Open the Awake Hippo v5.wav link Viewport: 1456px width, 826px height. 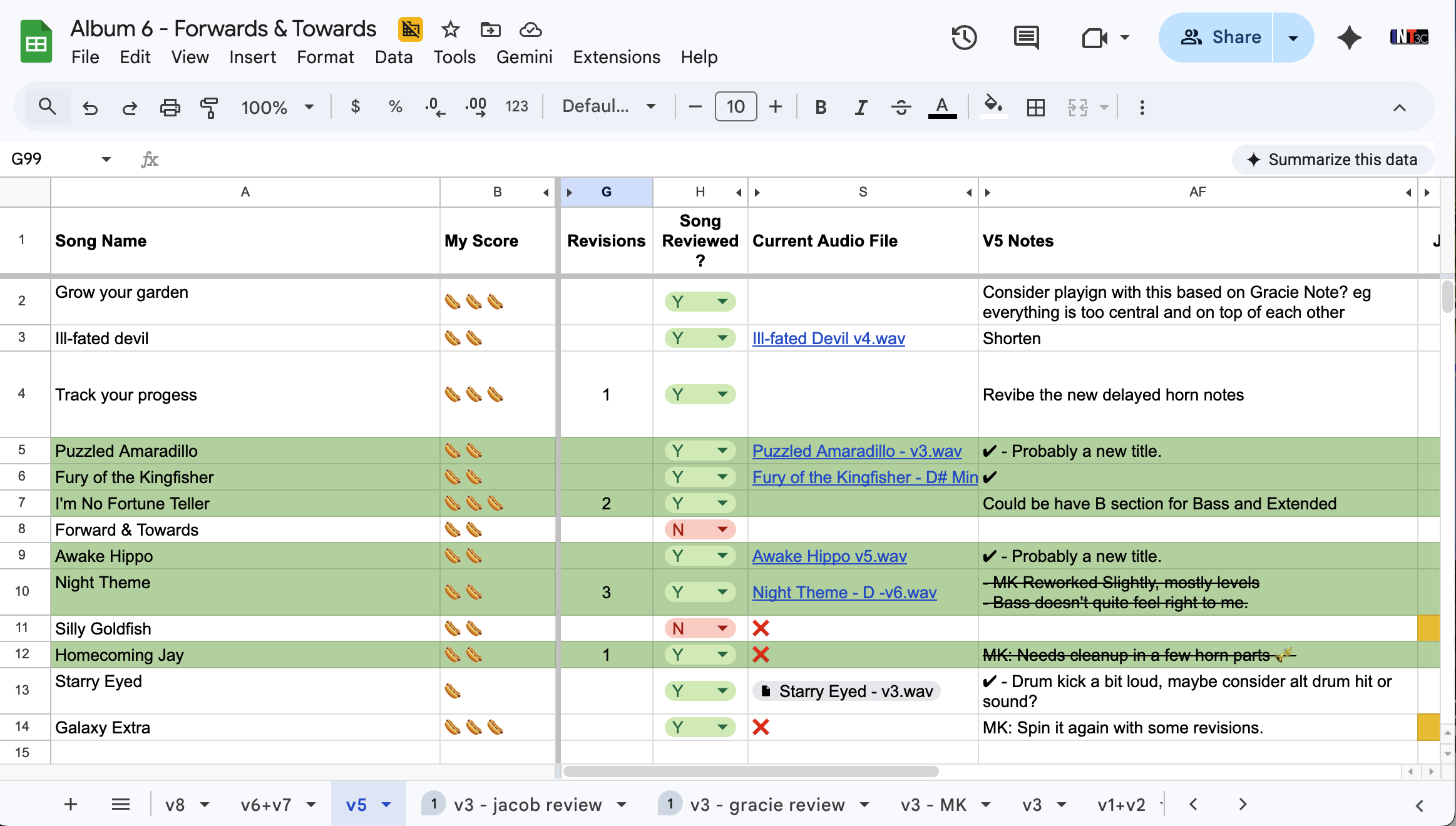tap(829, 556)
